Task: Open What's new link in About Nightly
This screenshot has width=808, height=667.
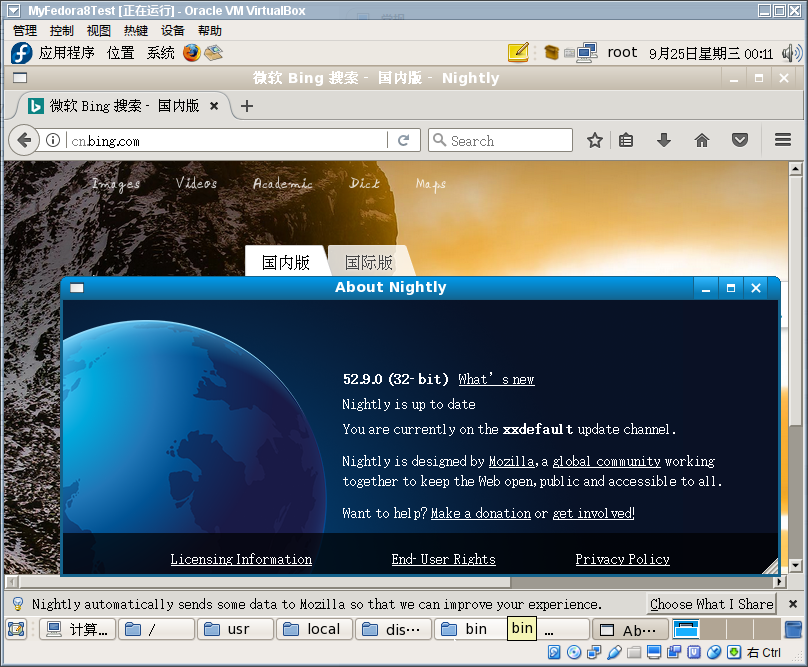Action: point(496,379)
